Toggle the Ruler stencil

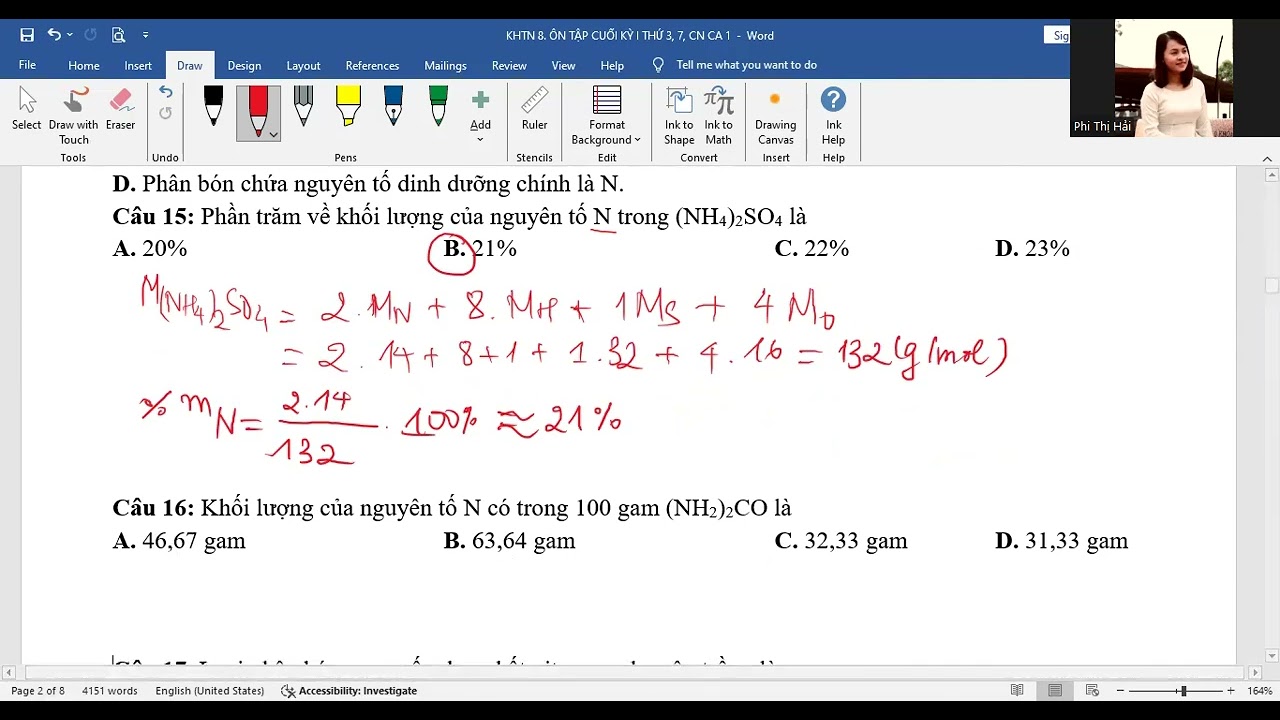coord(534,110)
